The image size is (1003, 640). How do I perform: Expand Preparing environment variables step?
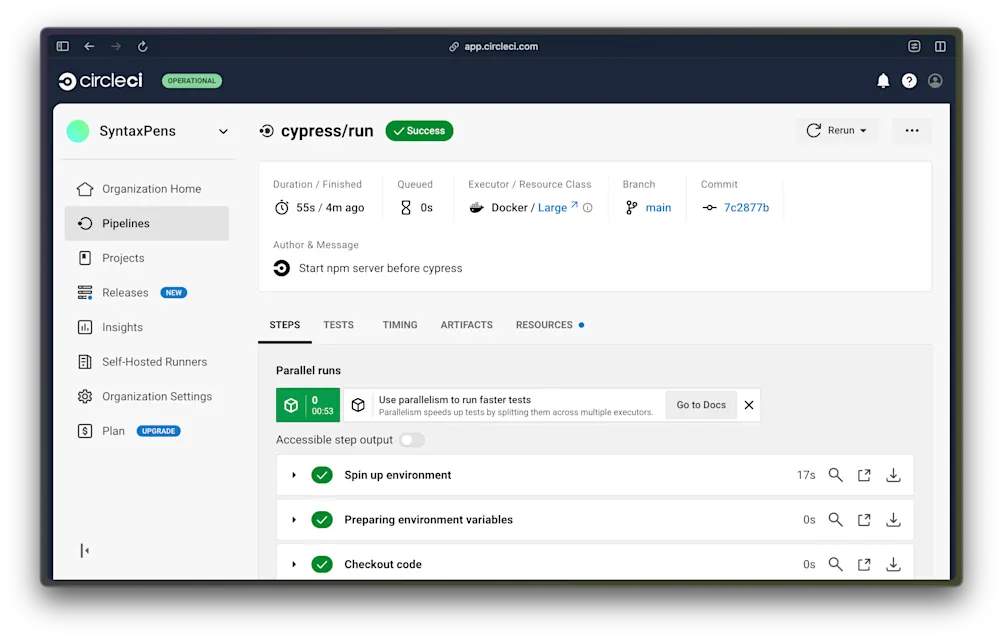tap(294, 520)
